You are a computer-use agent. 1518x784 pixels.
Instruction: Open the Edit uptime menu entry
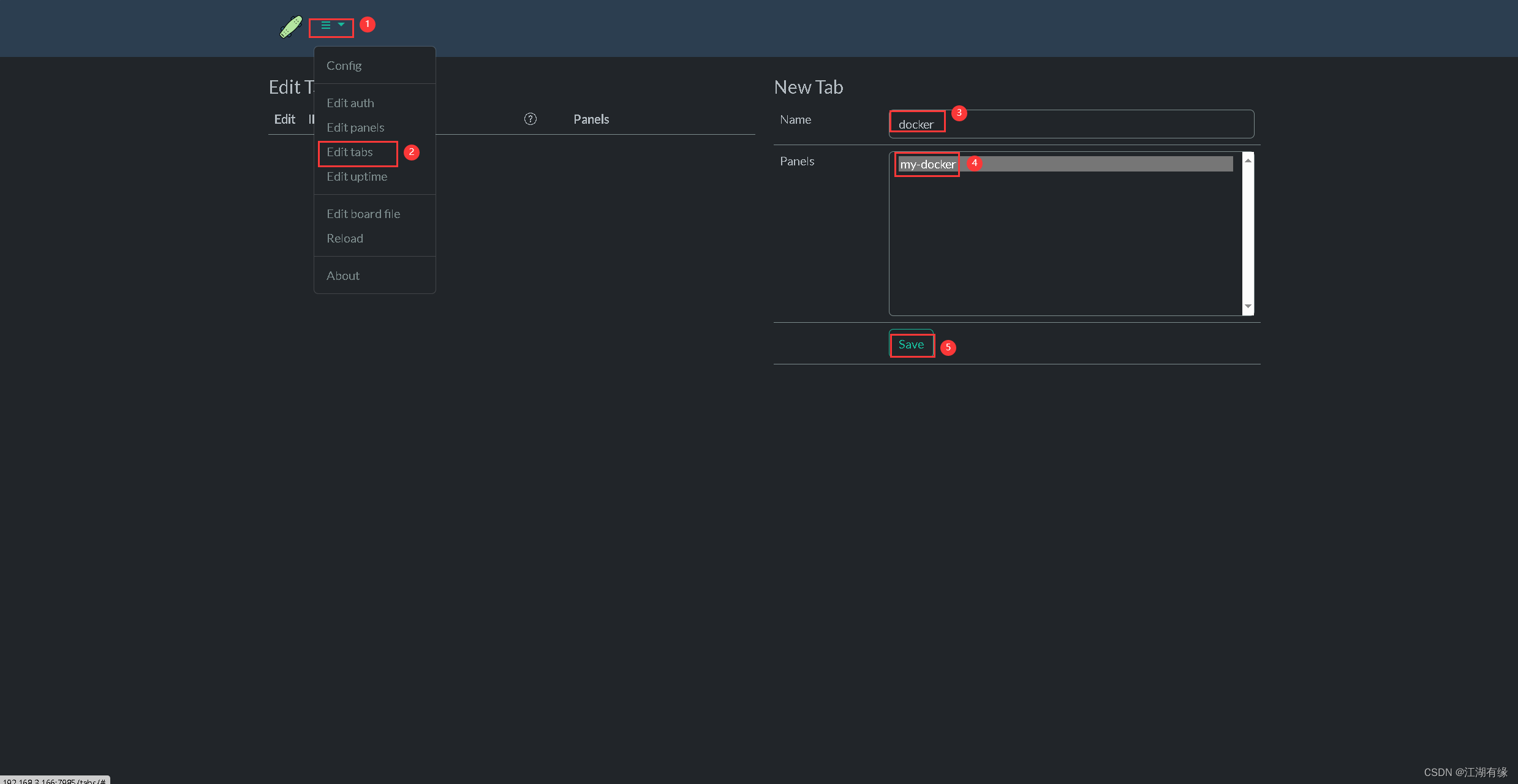(357, 176)
